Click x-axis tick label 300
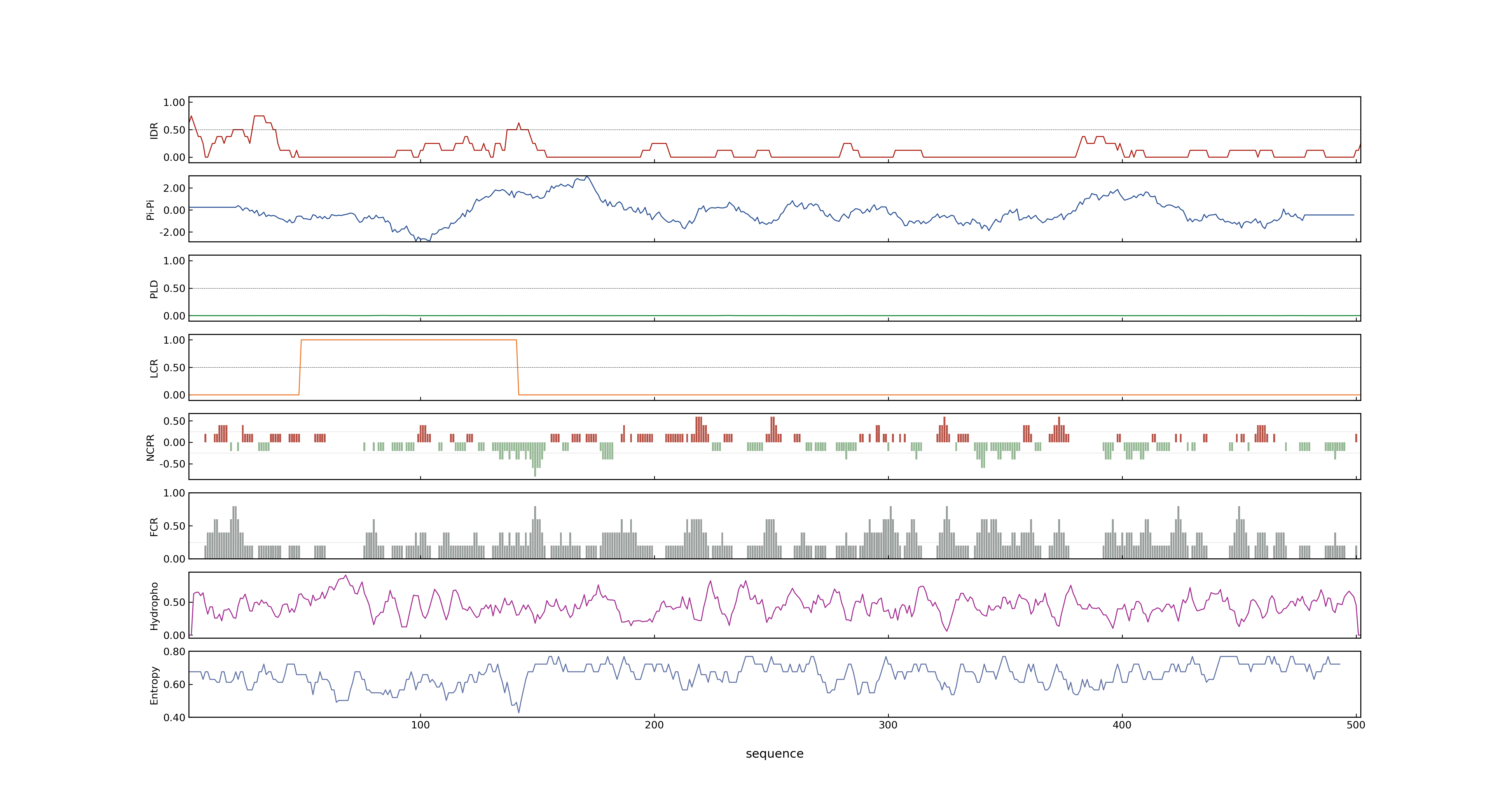This screenshot has height=806, width=1512. (888, 725)
